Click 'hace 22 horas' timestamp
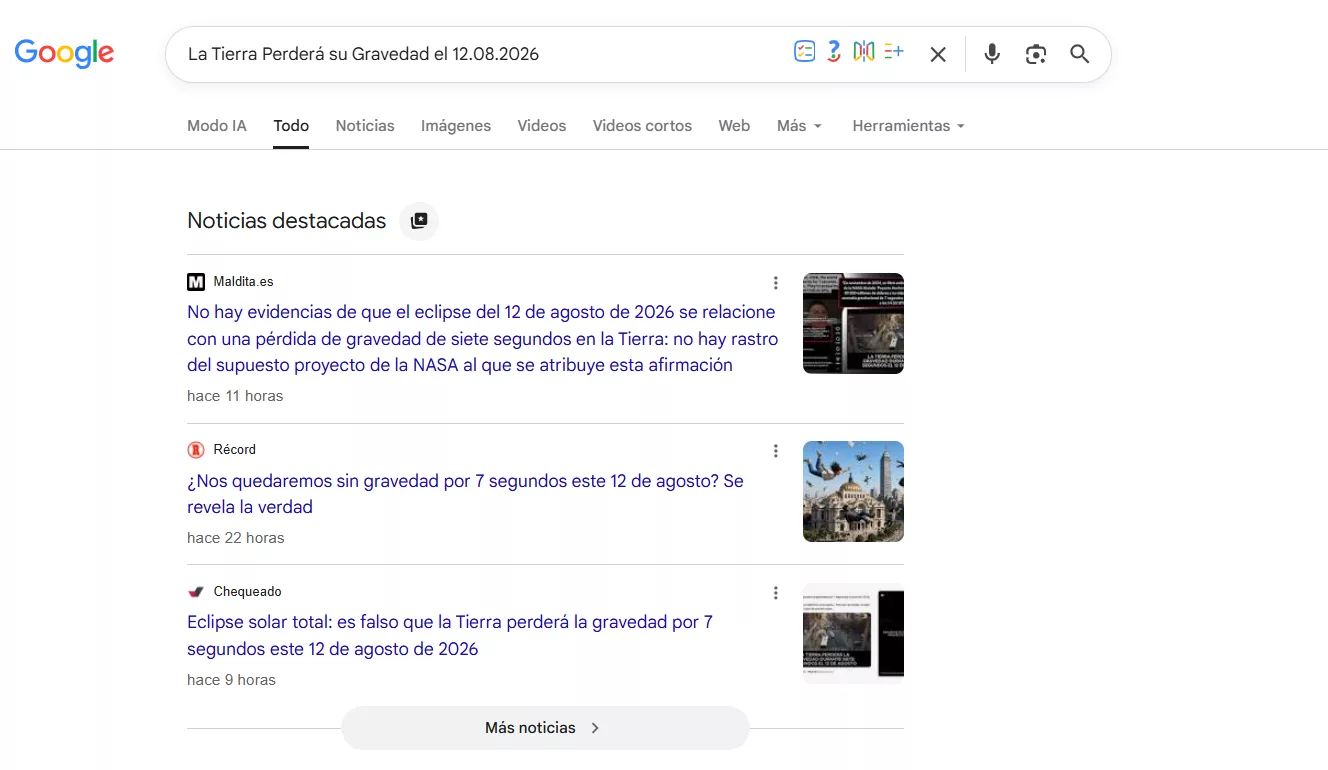The height and width of the screenshot is (770, 1328). point(236,538)
